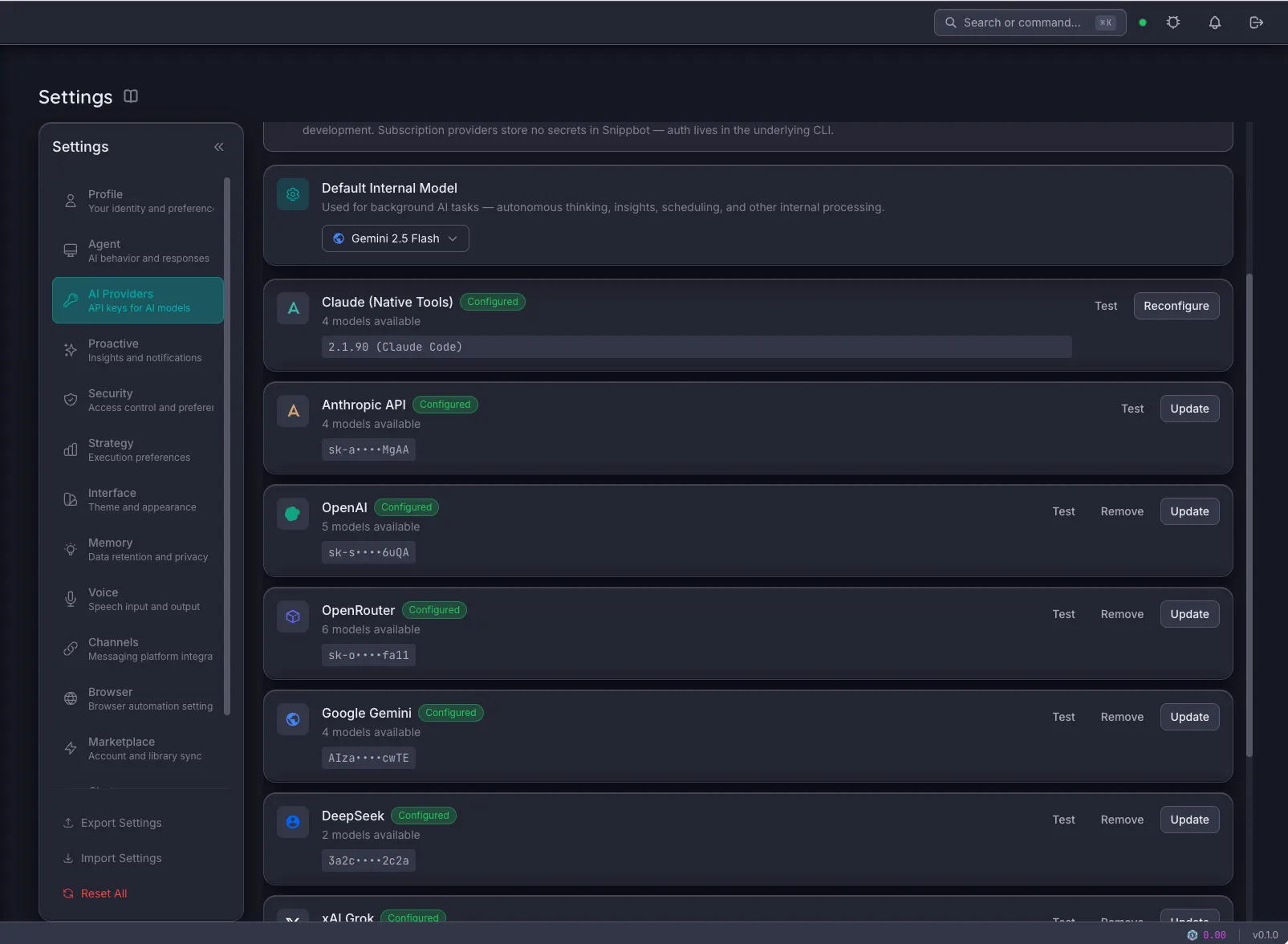Screen dimensions: 1288x944
Task: Test the Anthropic API provider
Action: 1132,409
